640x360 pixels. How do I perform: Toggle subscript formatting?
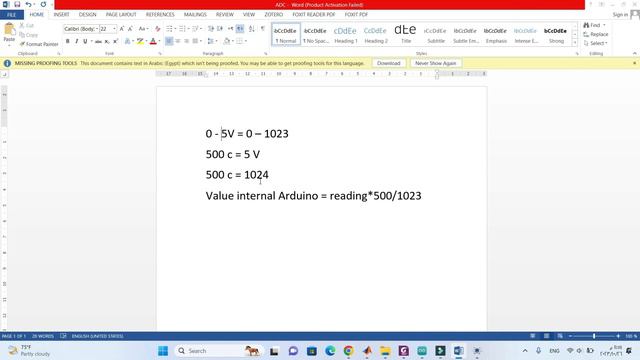point(107,41)
